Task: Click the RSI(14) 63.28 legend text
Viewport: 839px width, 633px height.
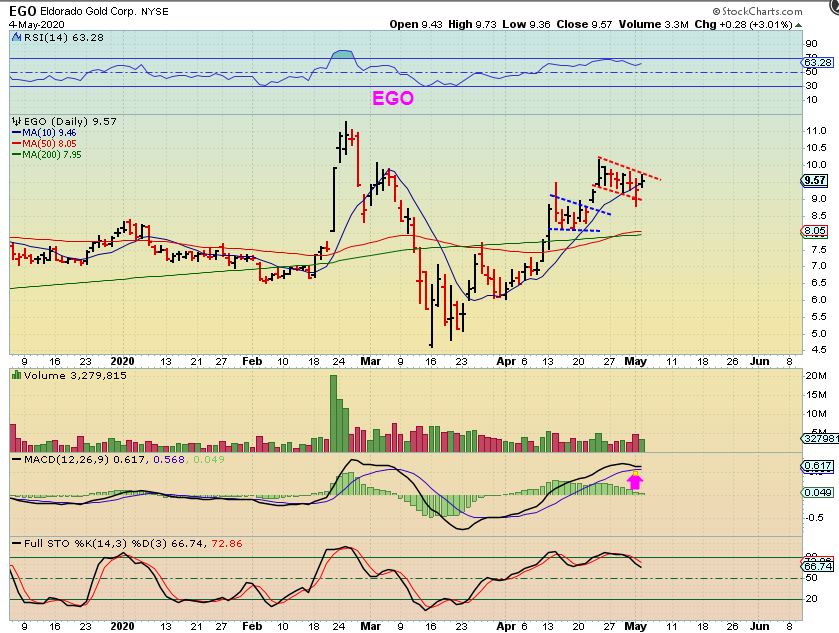Action: 64,37
